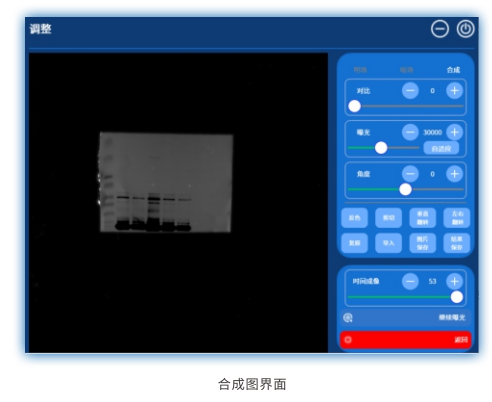Viewport: 492px width, 402px height.
Task: Click the 继续曝光 continue exposure bar
Action: tap(405, 317)
